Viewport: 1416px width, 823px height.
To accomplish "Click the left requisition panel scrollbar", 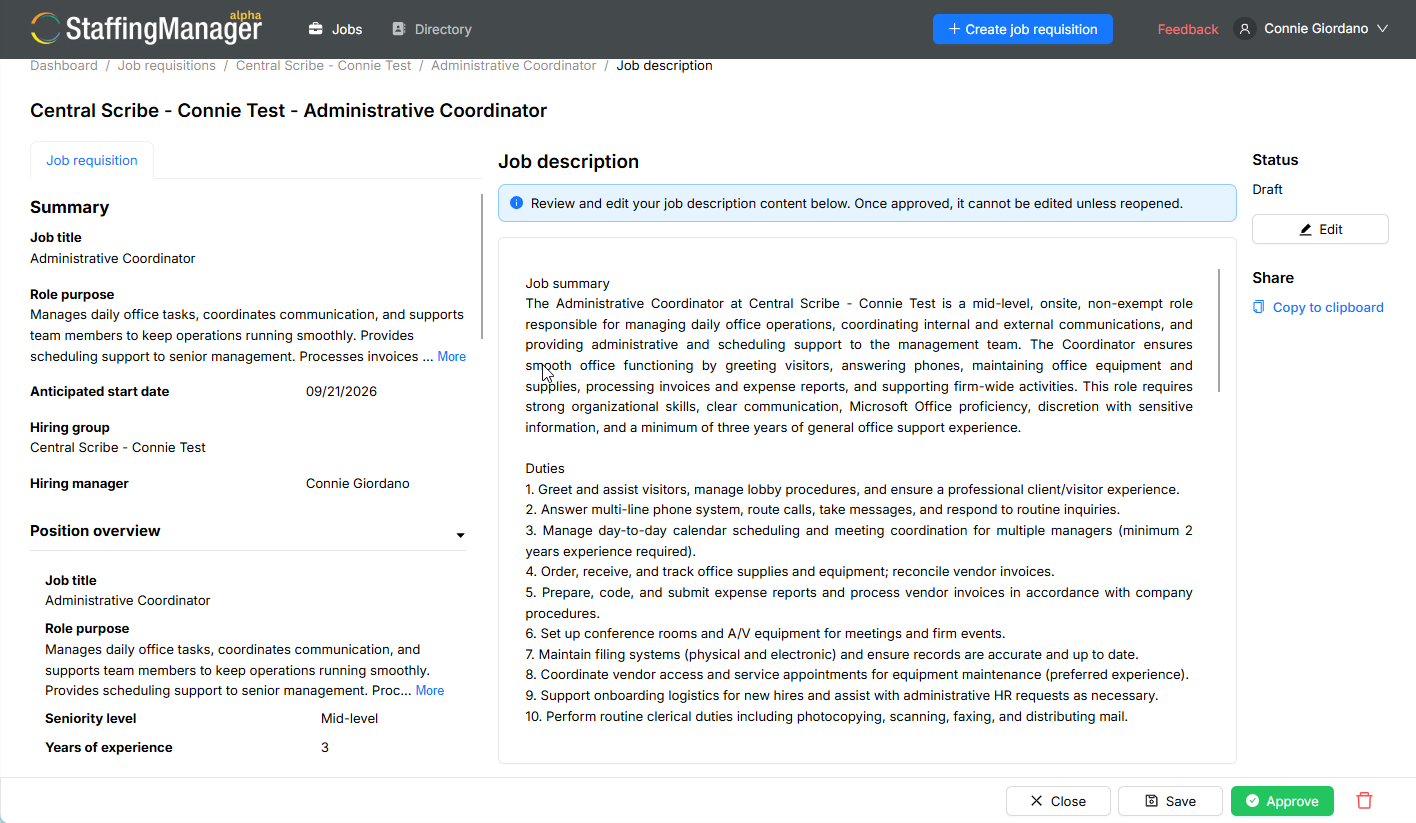I will click(483, 266).
